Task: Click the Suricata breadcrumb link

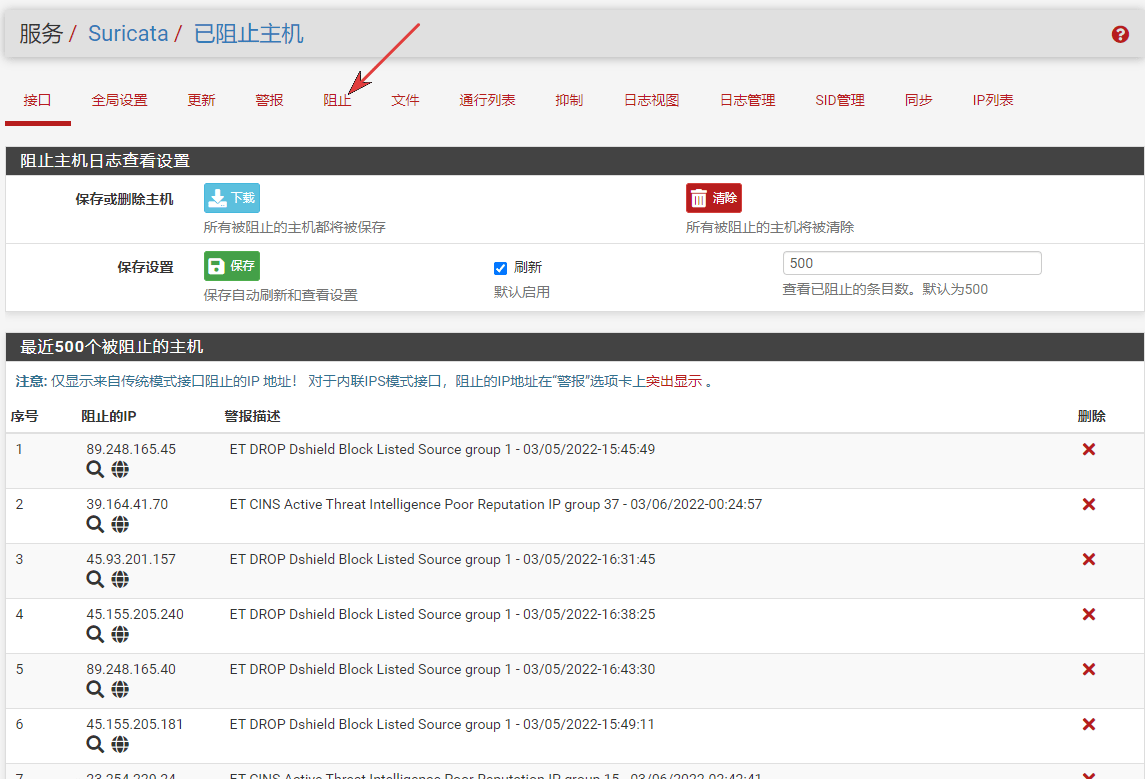Action: (x=128, y=34)
